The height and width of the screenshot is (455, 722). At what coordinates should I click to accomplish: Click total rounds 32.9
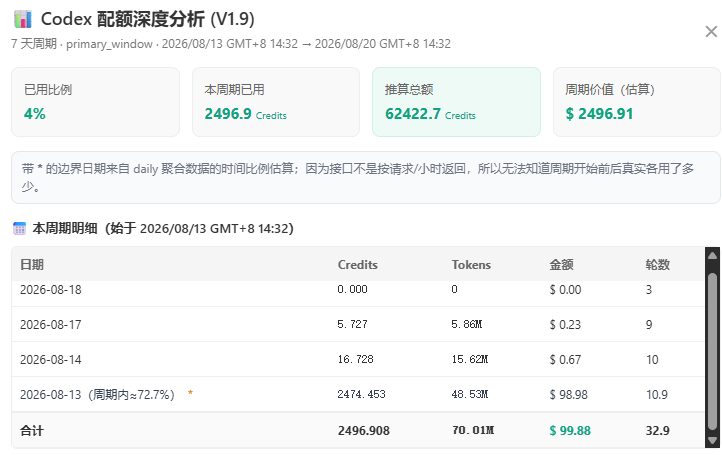pyautogui.click(x=658, y=431)
